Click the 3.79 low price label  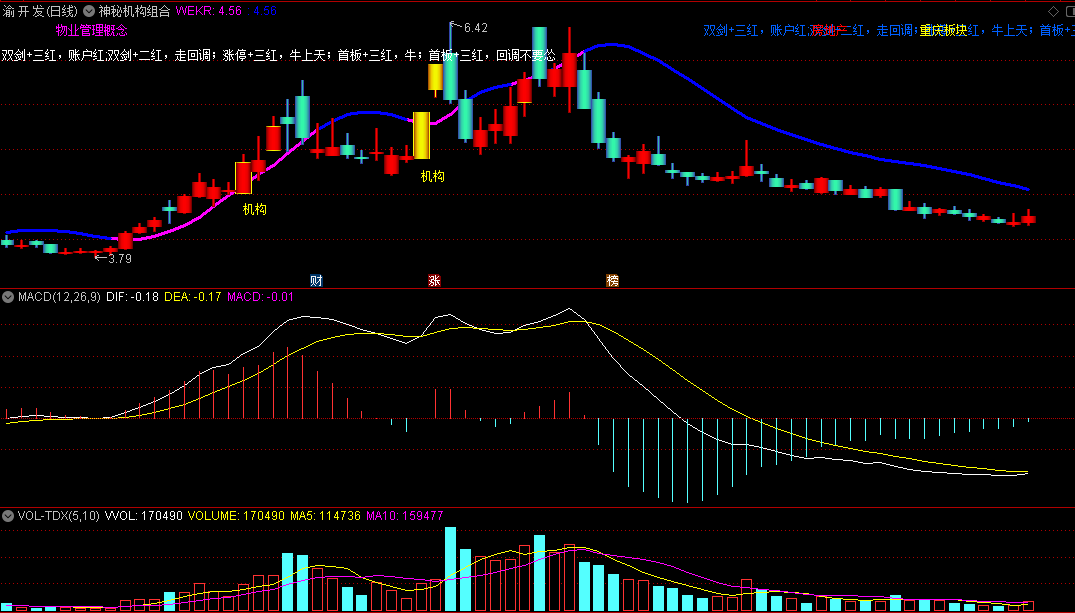pyautogui.click(x=119, y=259)
